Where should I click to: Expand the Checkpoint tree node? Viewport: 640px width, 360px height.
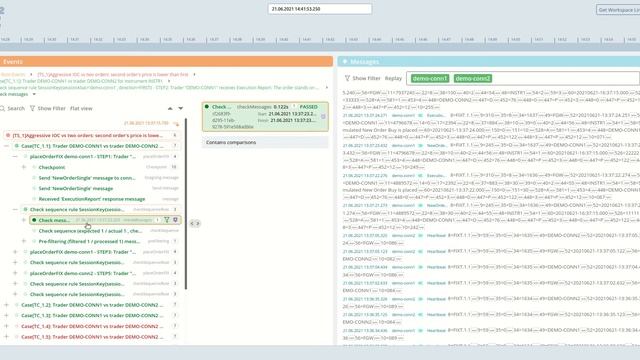24,167
